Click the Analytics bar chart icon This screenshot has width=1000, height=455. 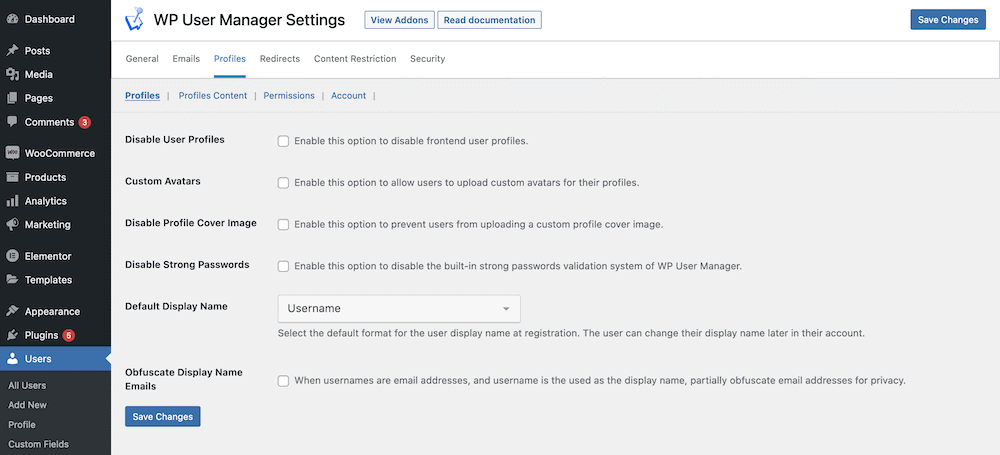click(12, 201)
